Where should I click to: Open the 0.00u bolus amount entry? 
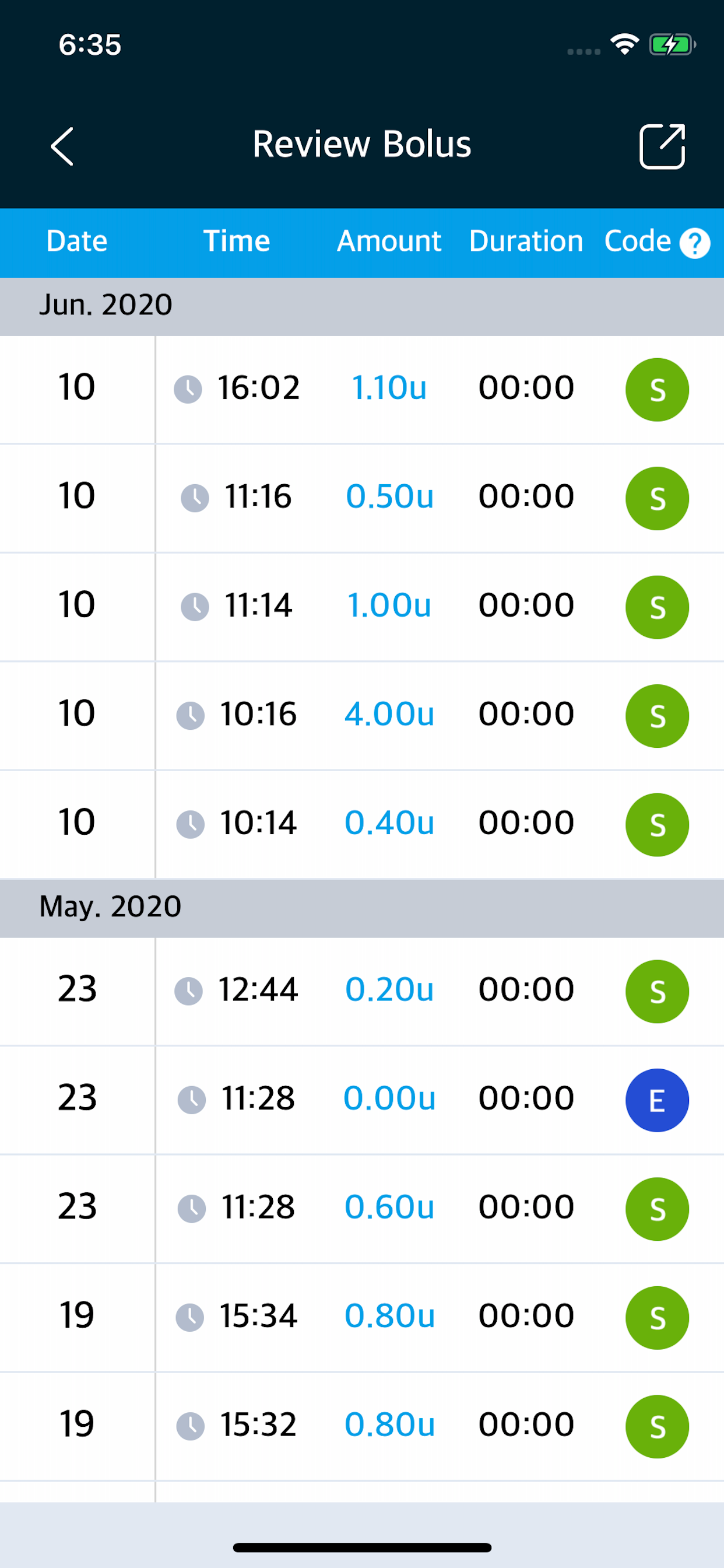click(x=389, y=1098)
